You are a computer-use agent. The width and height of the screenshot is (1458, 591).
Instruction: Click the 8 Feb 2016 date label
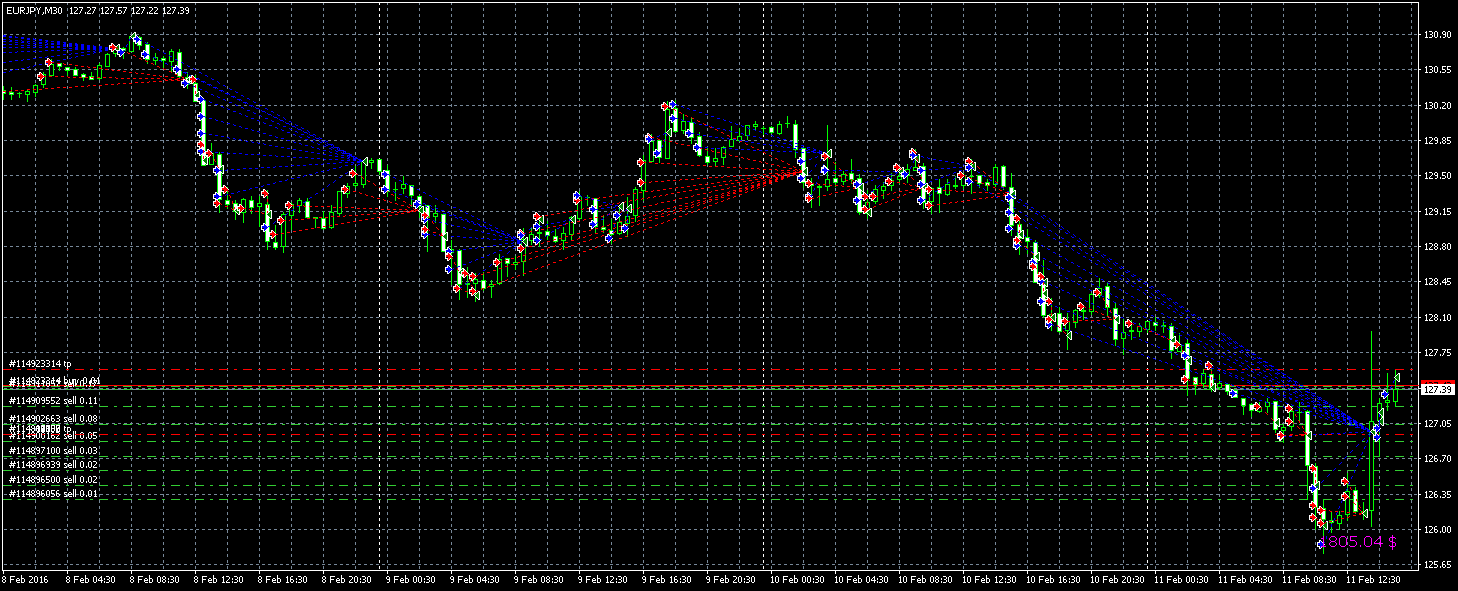click(x=25, y=579)
